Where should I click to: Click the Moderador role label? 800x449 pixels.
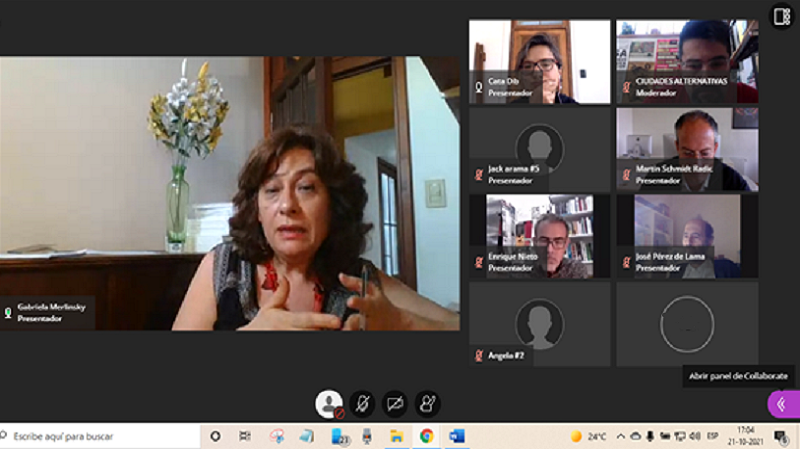coord(656,93)
